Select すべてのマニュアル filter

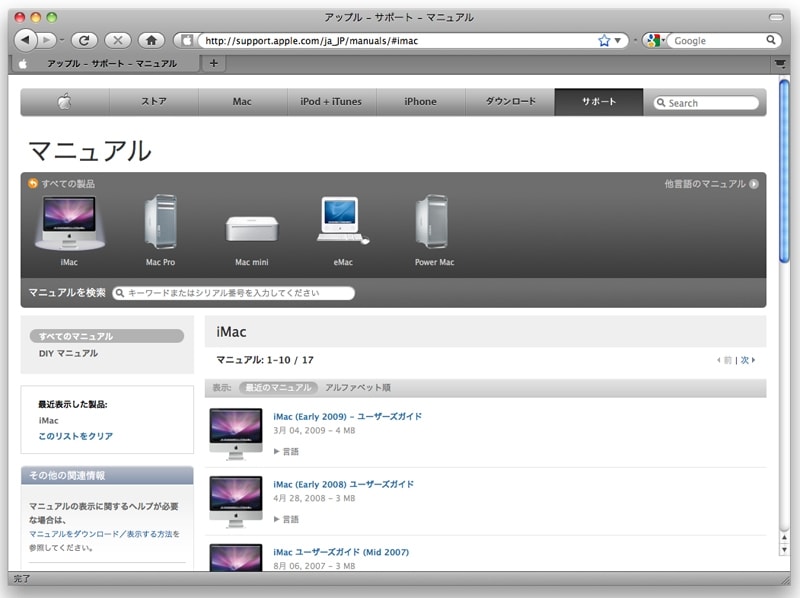[107, 336]
